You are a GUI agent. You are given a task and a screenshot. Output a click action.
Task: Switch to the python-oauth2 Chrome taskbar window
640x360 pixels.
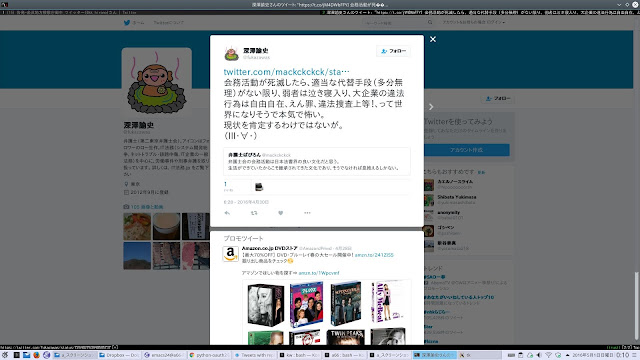[x=209, y=355]
